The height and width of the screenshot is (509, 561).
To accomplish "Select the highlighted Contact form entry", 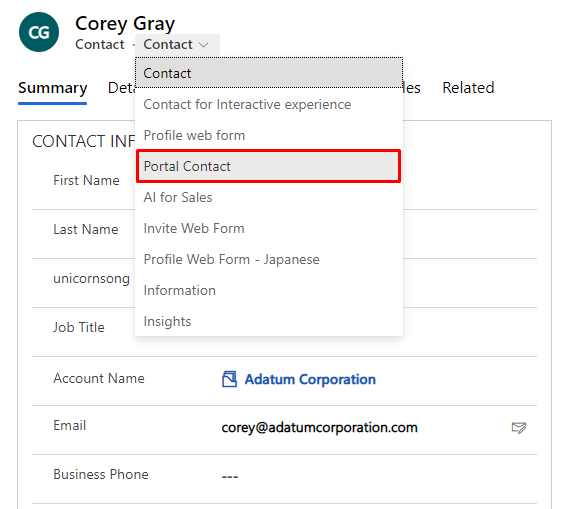I will pyautogui.click(x=269, y=73).
